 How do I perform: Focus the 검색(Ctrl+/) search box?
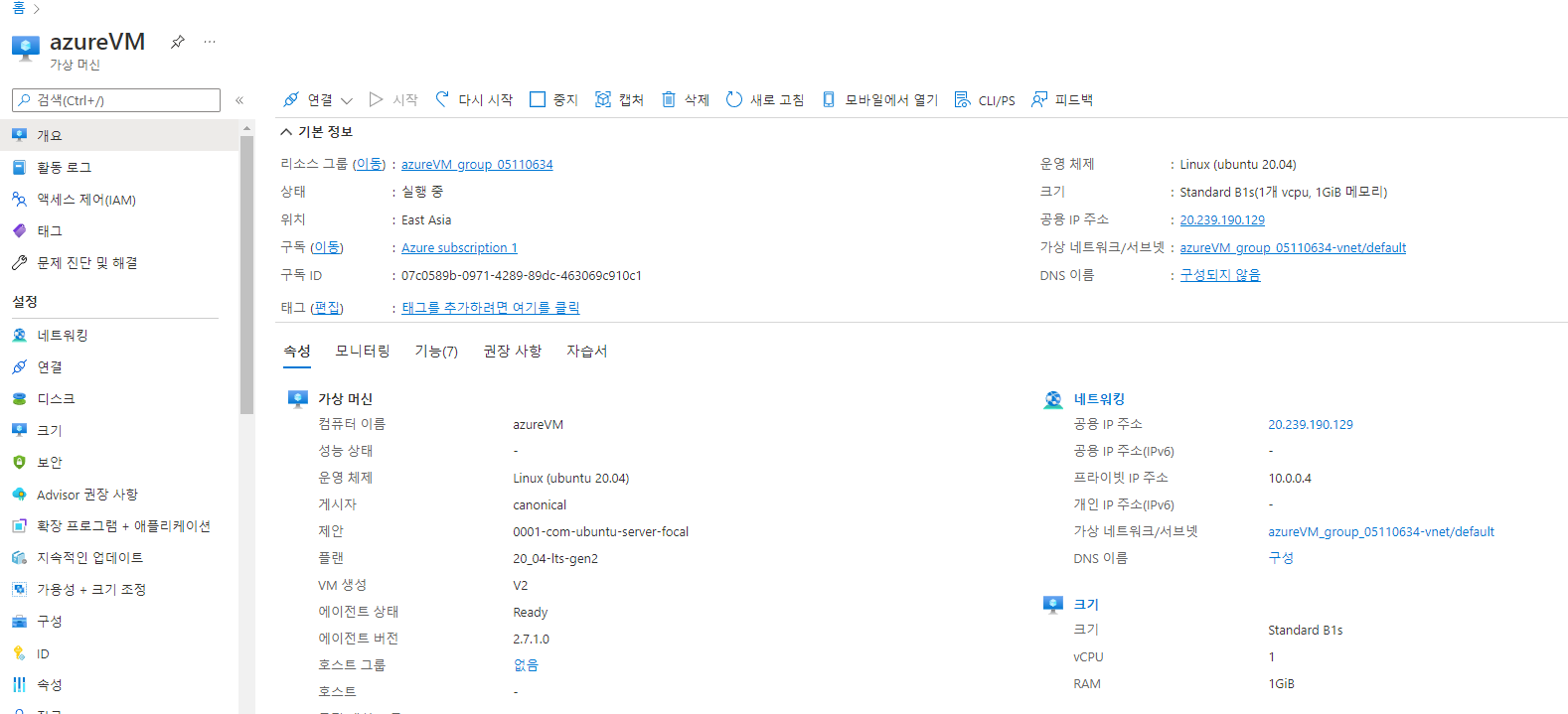tap(116, 100)
